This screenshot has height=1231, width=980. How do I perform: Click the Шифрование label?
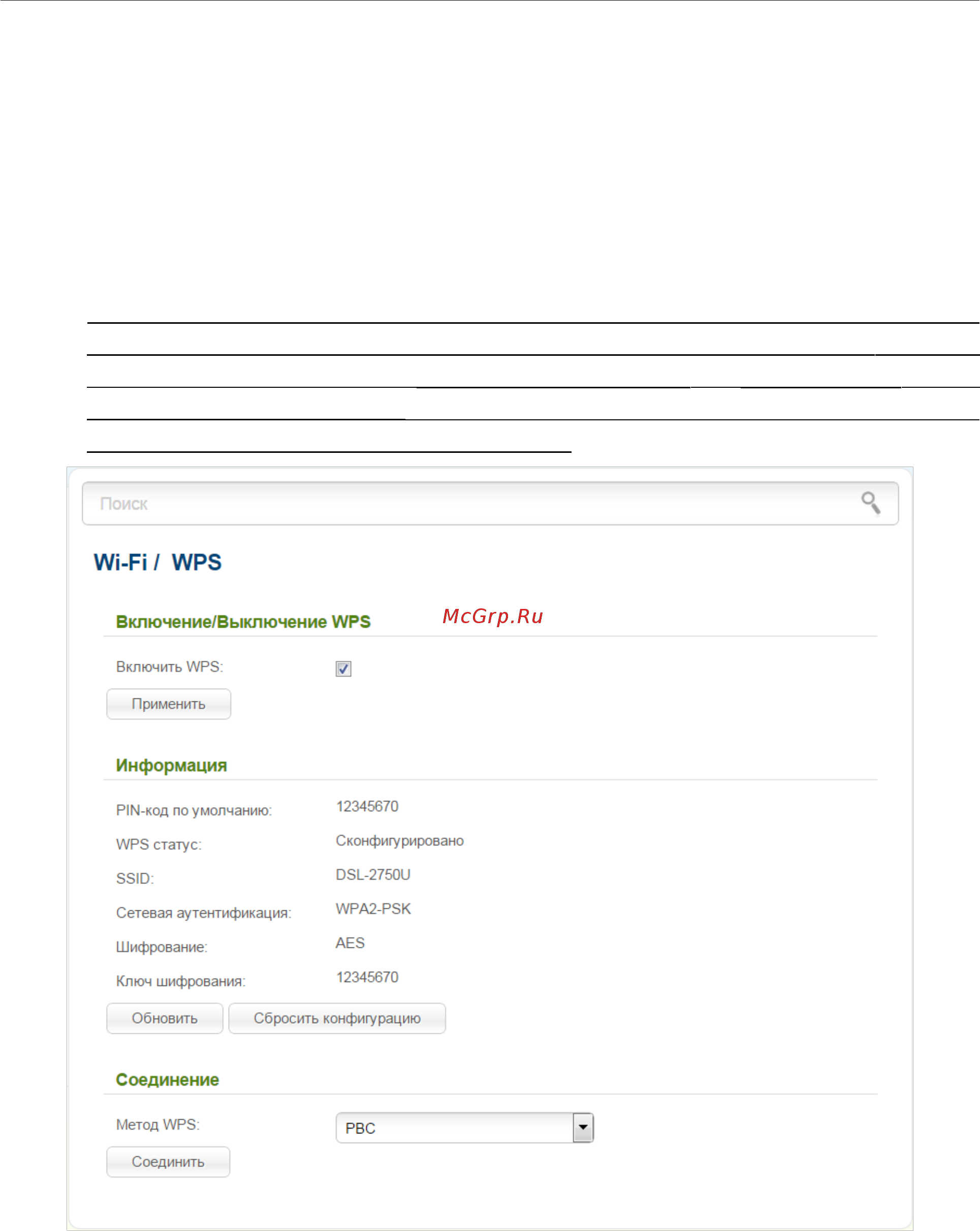[x=162, y=947]
